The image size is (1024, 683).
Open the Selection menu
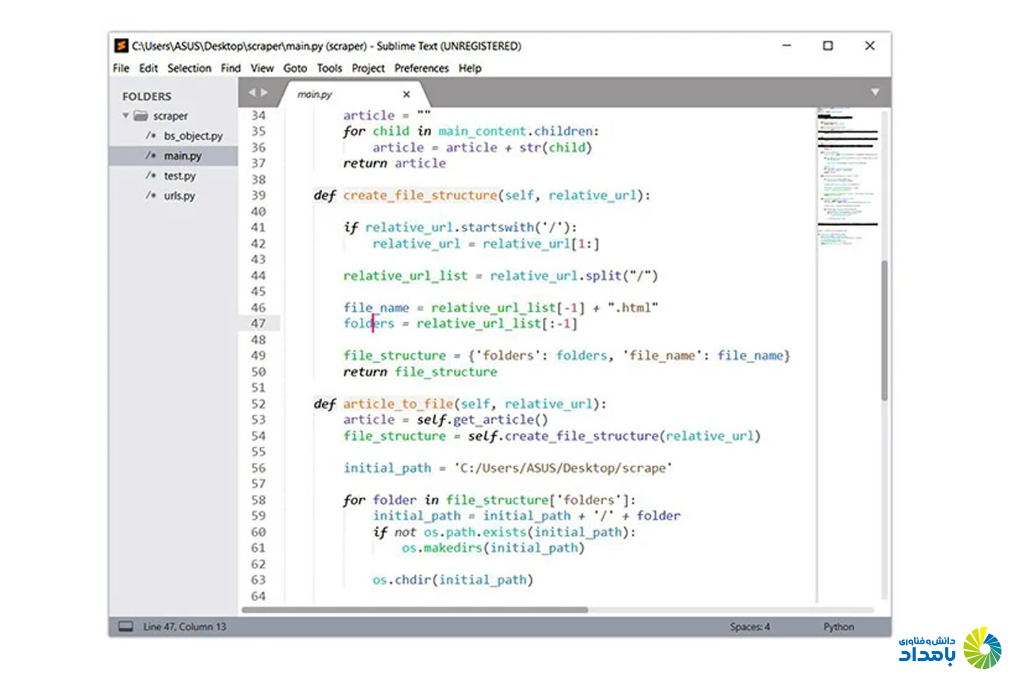click(x=189, y=68)
